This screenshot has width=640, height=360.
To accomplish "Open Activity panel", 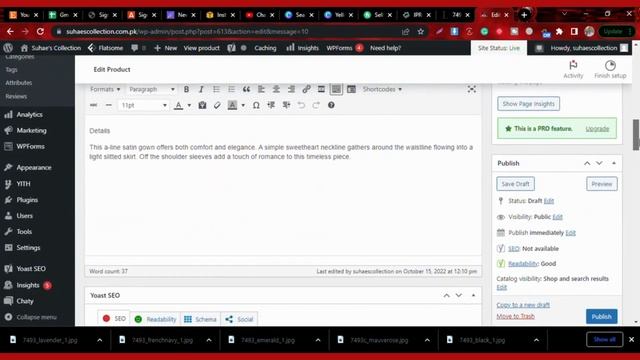I will pyautogui.click(x=573, y=69).
